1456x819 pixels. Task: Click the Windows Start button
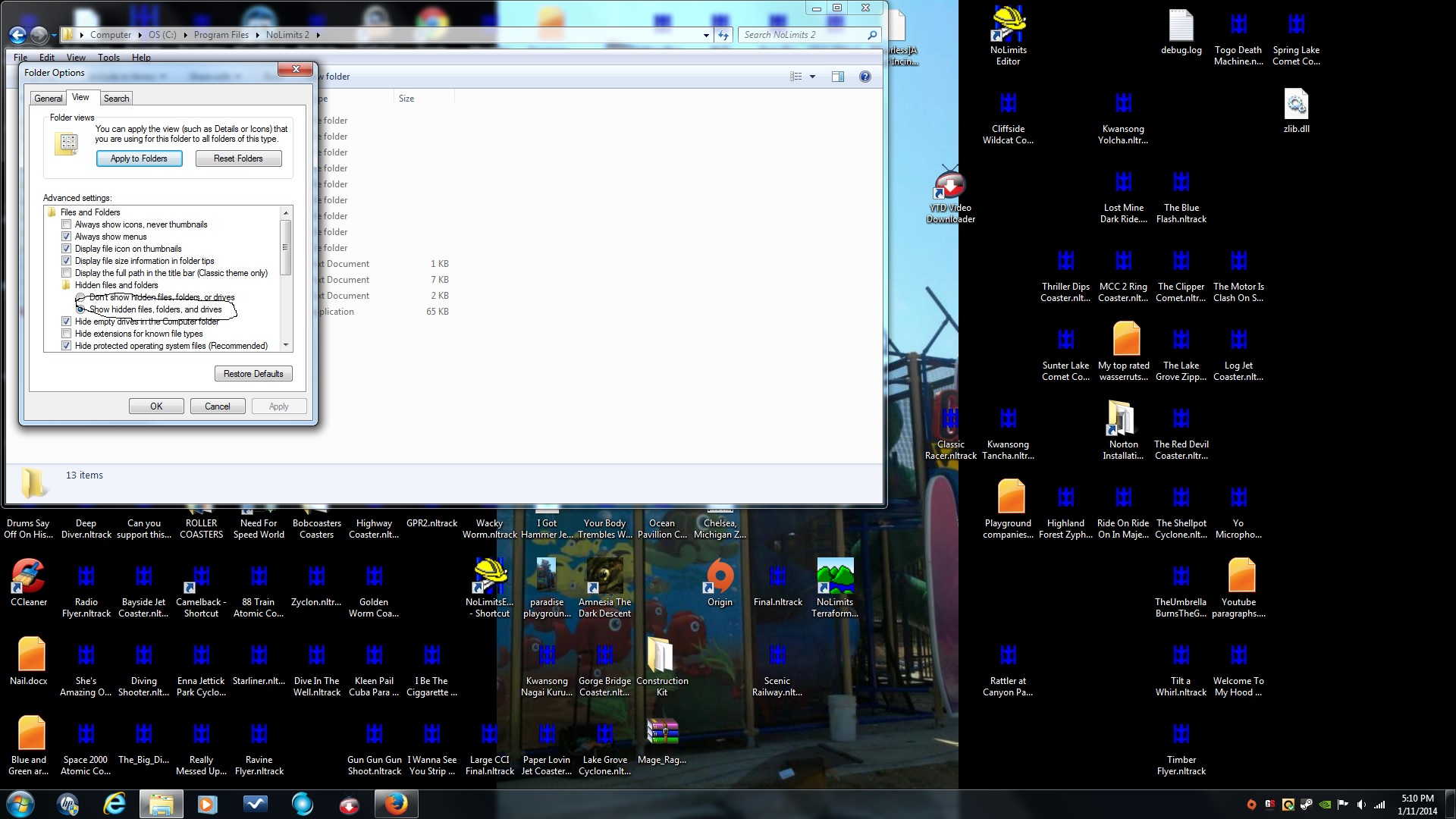(x=20, y=804)
